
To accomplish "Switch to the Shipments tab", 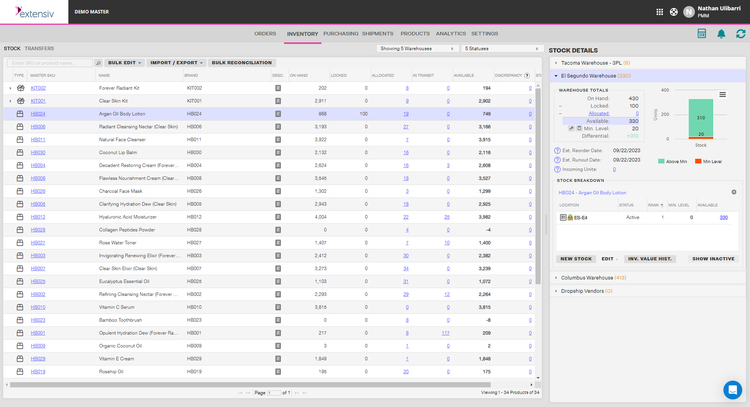I will click(x=377, y=33).
